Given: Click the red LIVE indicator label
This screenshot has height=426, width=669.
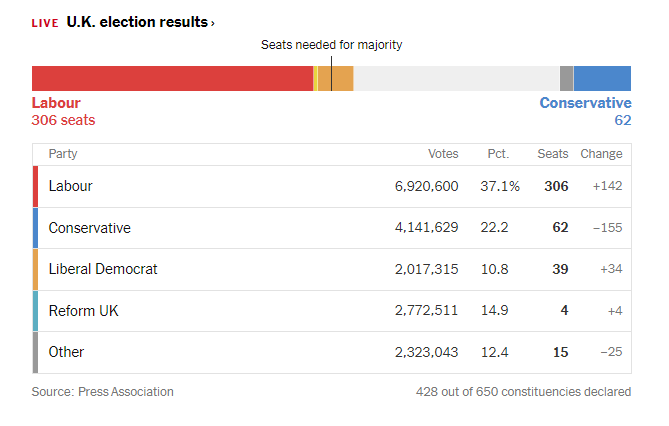Looking at the screenshot, I should tap(45, 23).
